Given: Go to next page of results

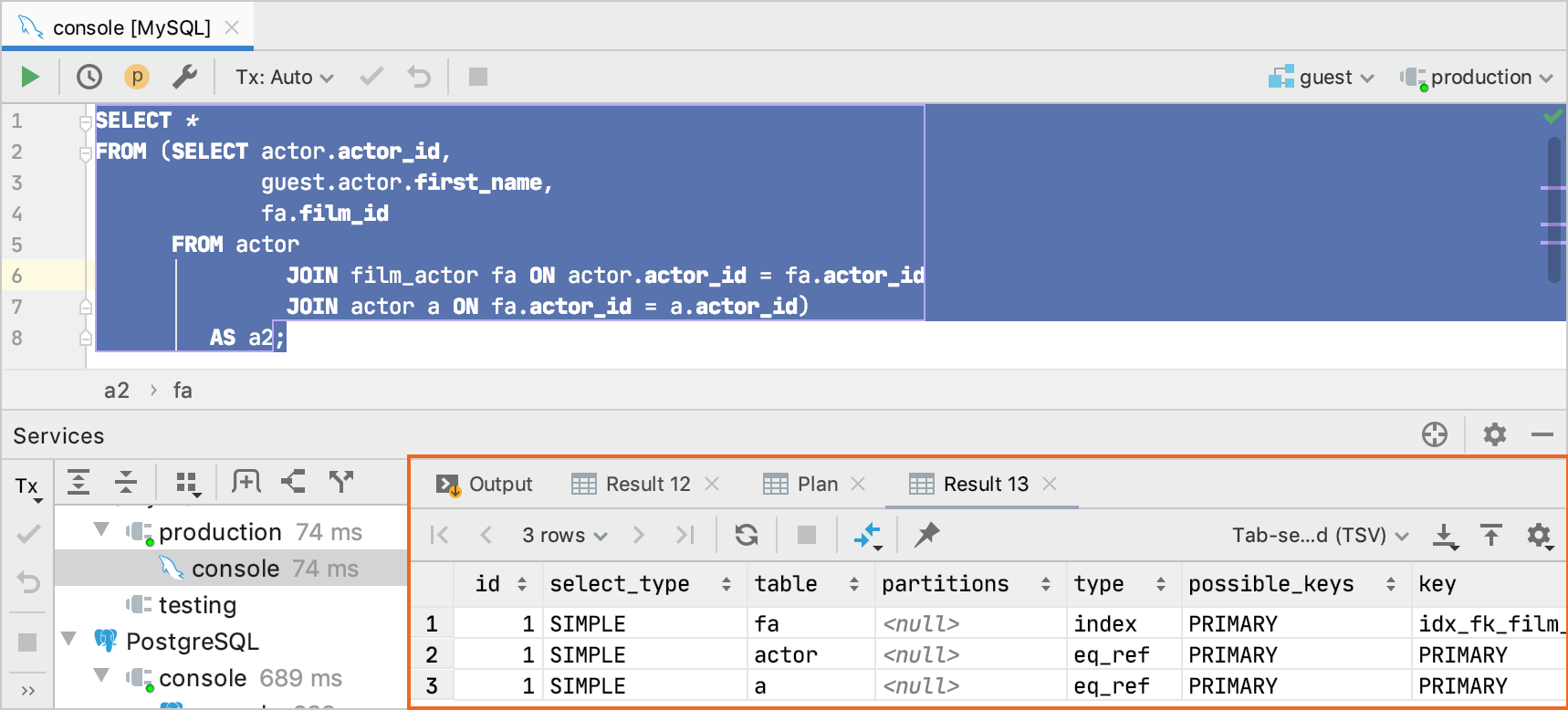Looking at the screenshot, I should point(638,535).
